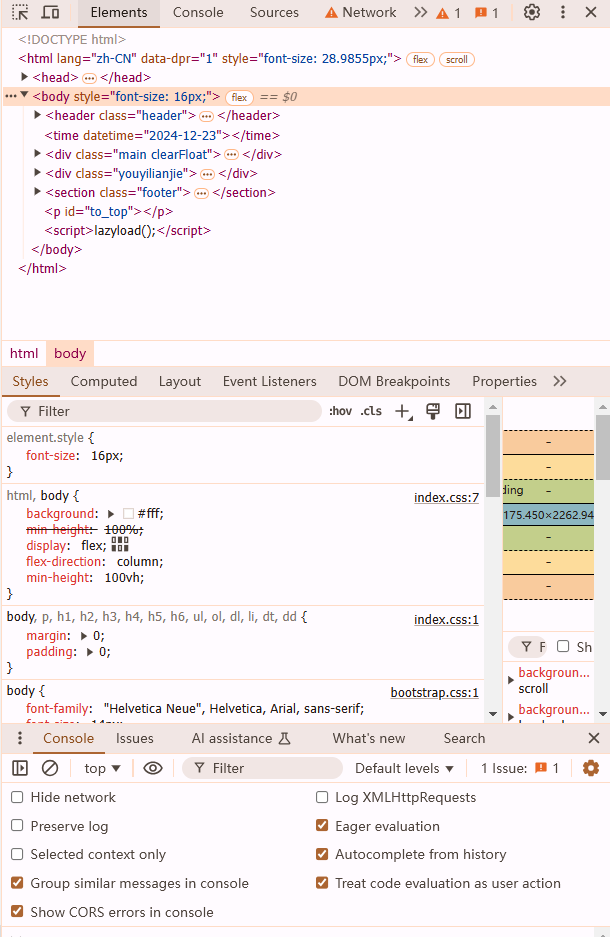Click the scroll badge on the html element
This screenshot has width=610, height=937.
[457, 60]
